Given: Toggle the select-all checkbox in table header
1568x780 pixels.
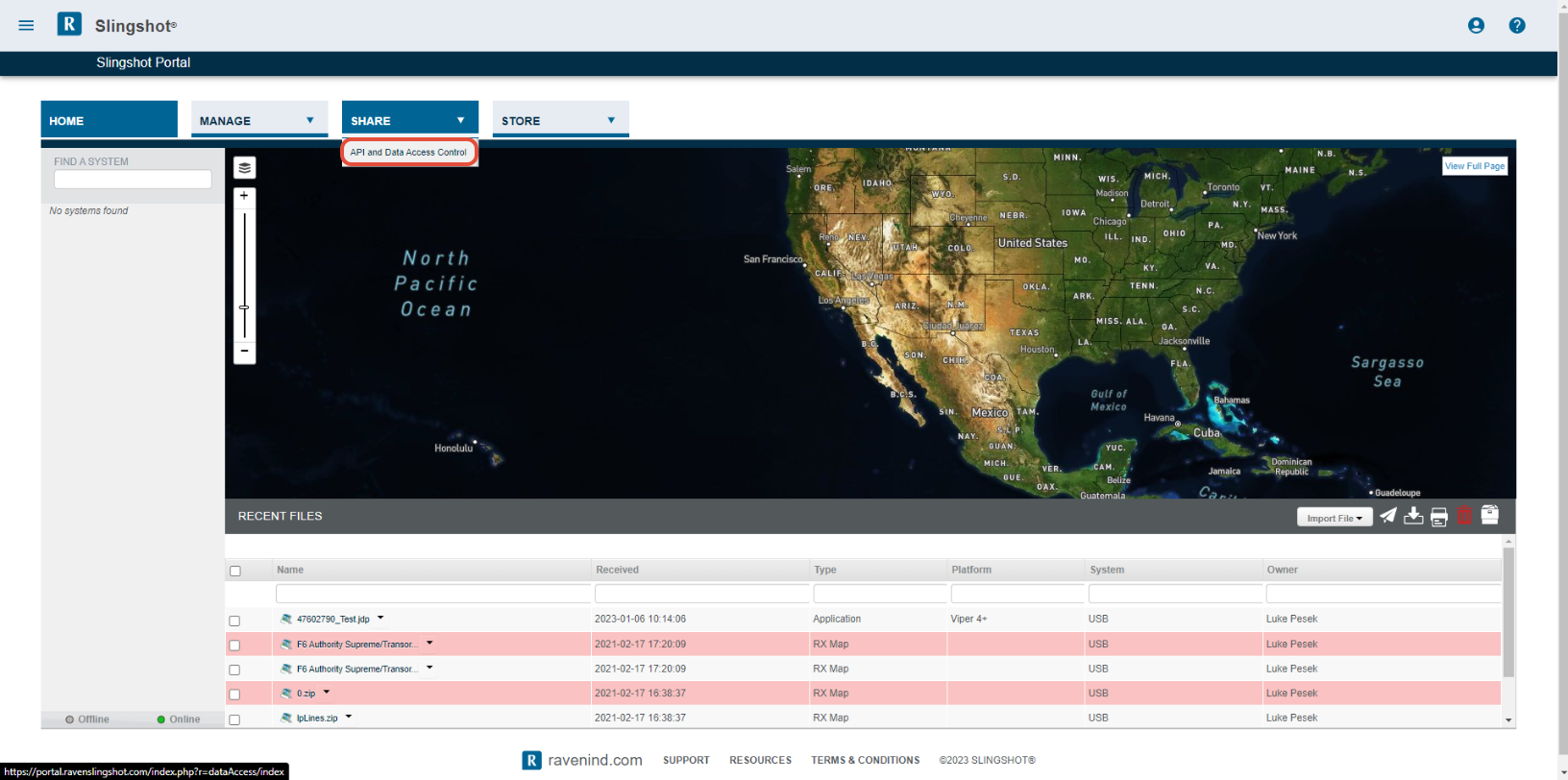Looking at the screenshot, I should click(235, 571).
